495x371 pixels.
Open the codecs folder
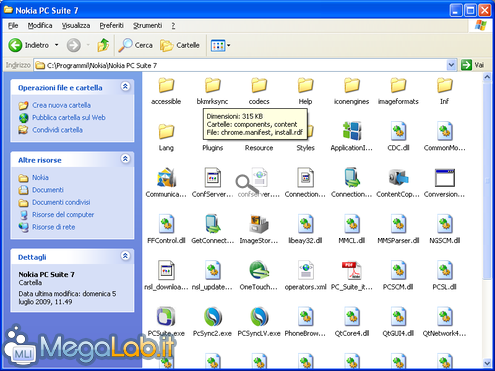(259, 91)
